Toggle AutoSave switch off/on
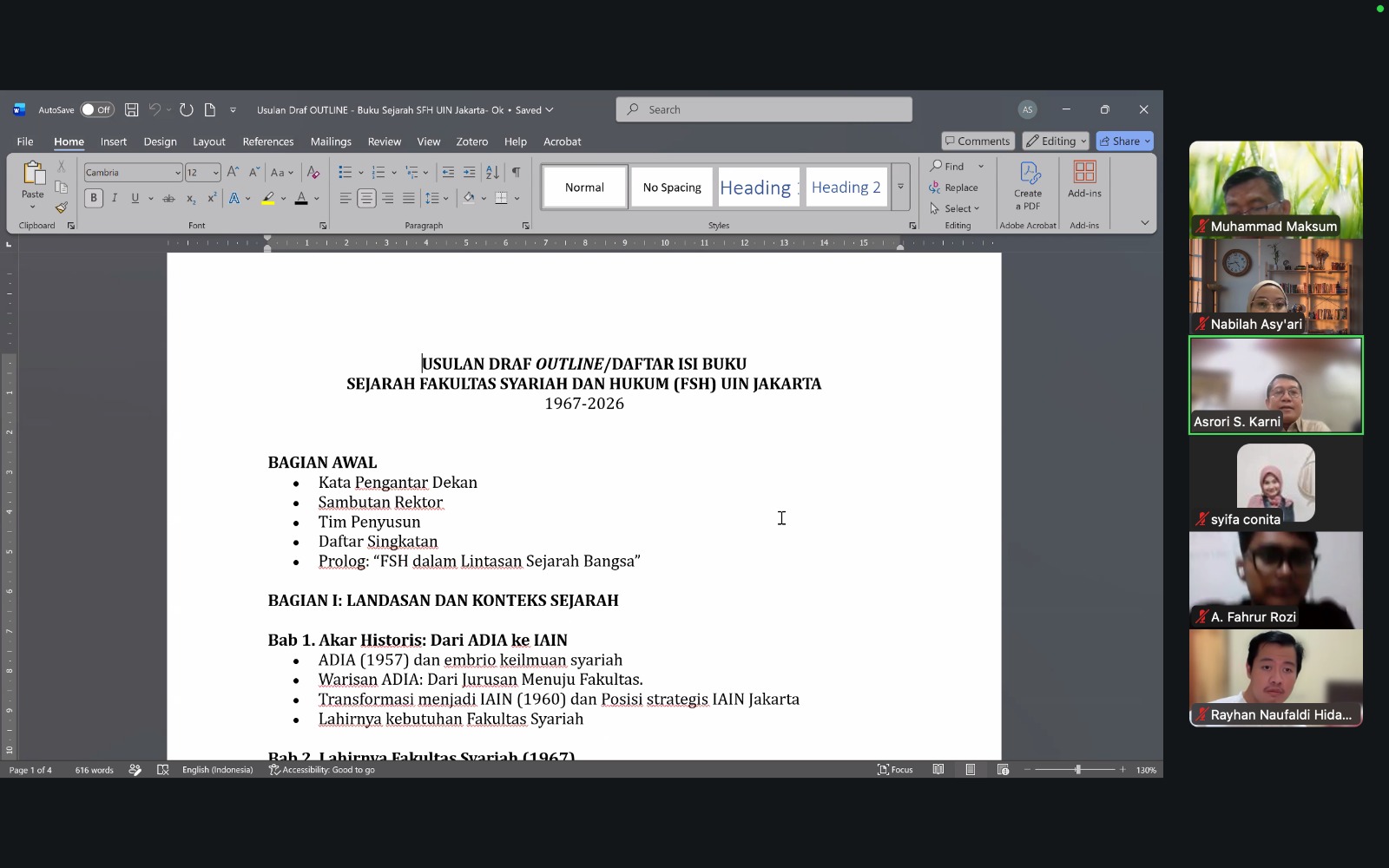 (x=97, y=109)
